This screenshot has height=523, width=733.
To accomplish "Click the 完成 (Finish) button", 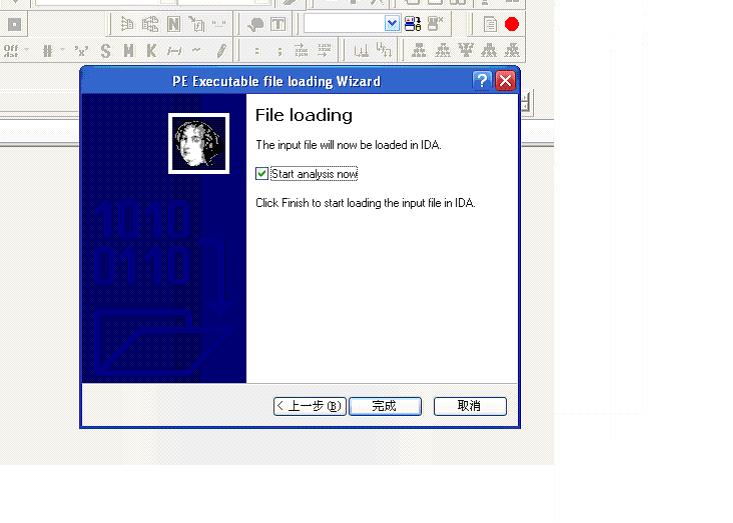I will [x=385, y=406].
